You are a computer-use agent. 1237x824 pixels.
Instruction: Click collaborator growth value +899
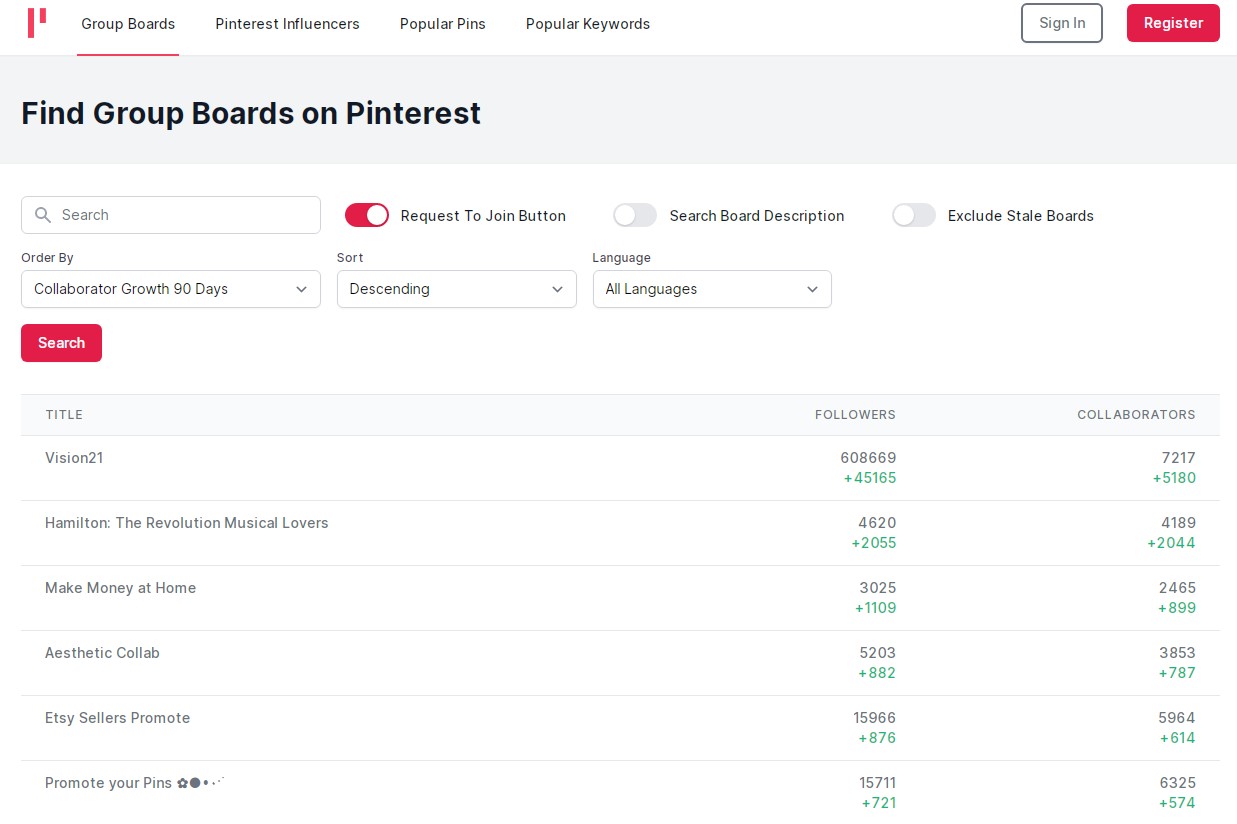point(1177,608)
